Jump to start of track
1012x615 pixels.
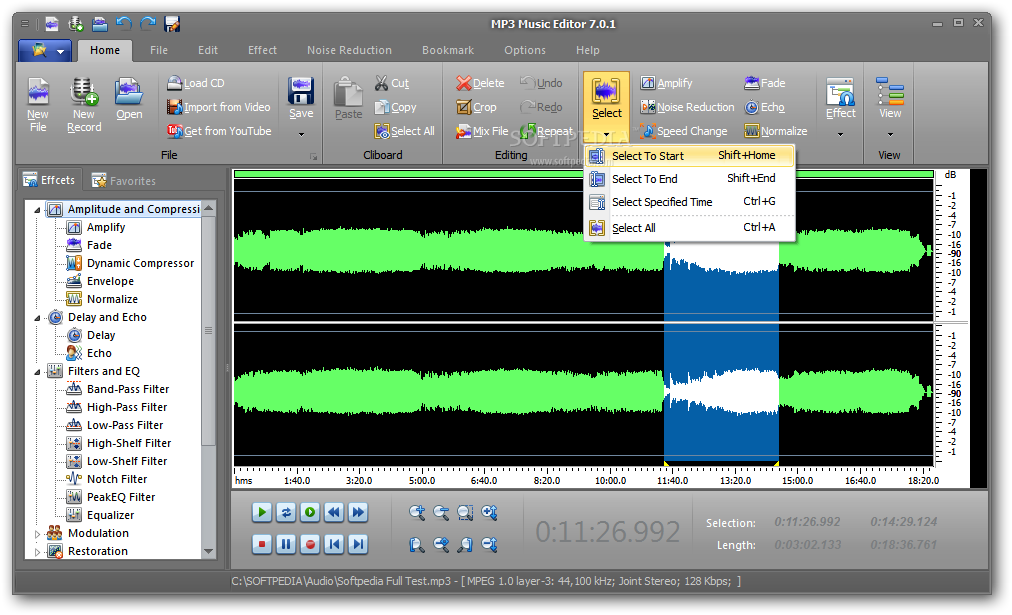coord(334,544)
